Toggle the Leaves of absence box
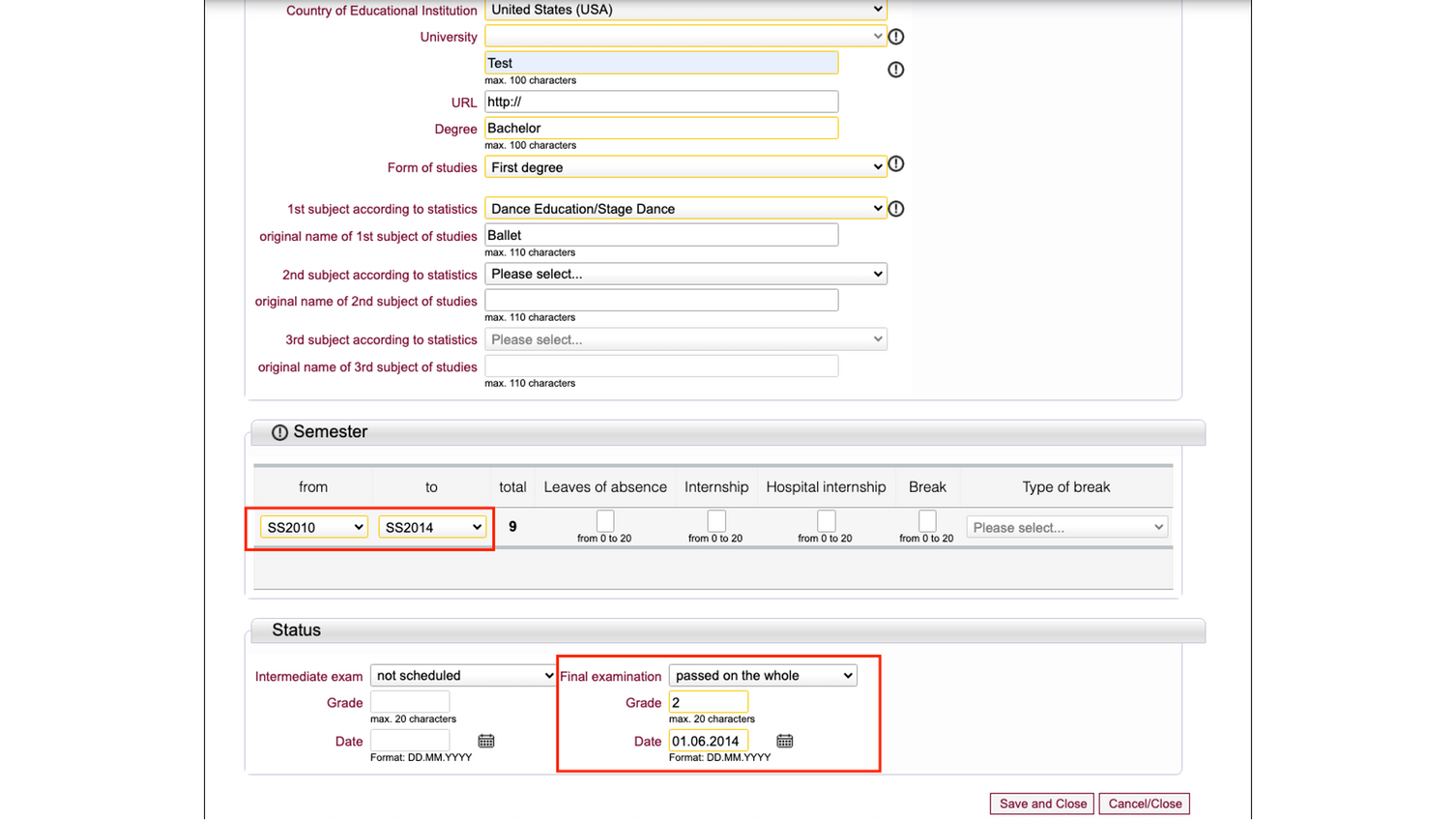This screenshot has height=820, width=1456. point(605,521)
